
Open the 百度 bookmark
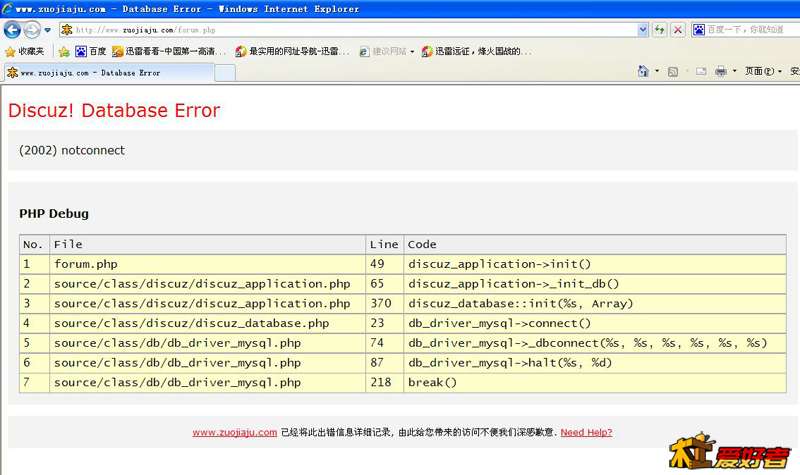[90, 51]
